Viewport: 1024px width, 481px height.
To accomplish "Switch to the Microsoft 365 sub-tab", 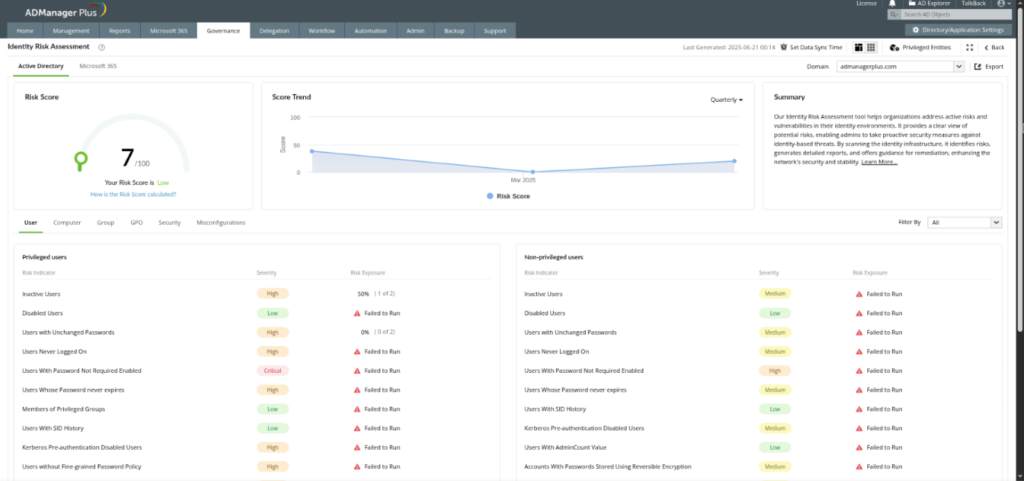I will [x=98, y=66].
